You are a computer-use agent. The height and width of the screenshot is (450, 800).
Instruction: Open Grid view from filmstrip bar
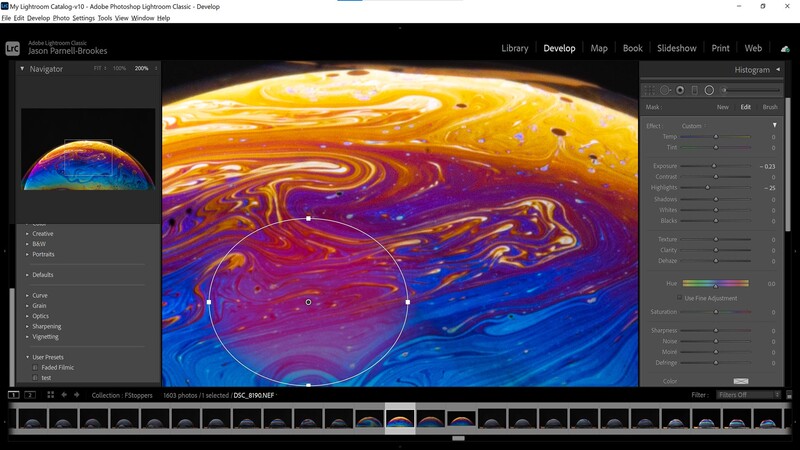point(51,395)
